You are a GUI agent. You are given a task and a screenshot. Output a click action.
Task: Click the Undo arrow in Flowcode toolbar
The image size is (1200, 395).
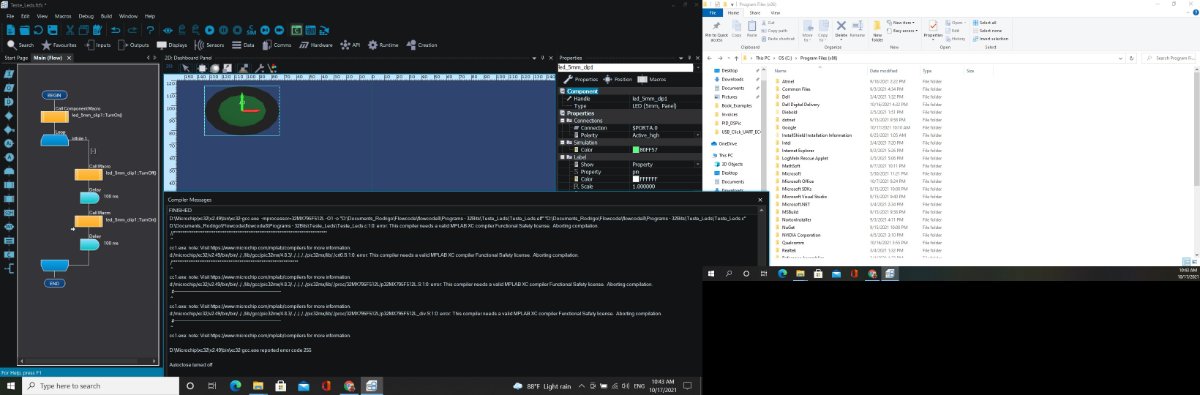(116, 30)
